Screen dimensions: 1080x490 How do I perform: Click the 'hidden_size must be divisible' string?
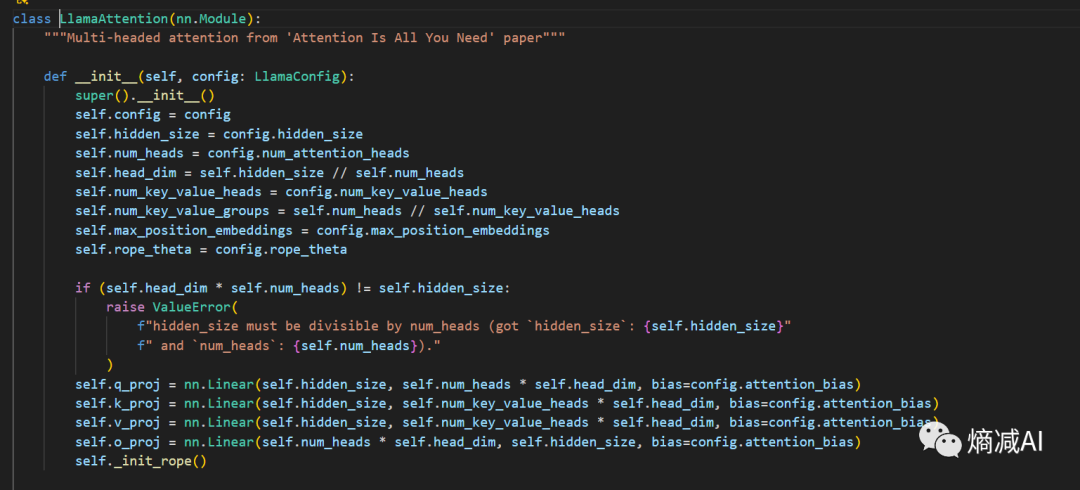(x=464, y=326)
